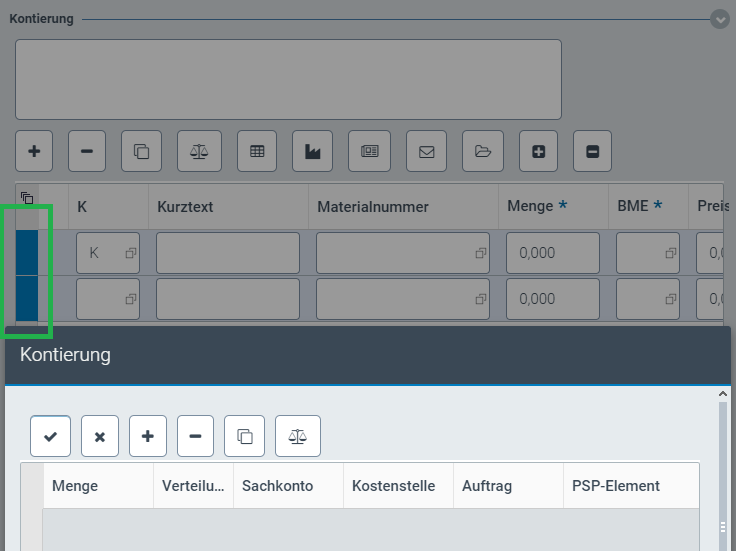Open value help in first row BME field
Image resolution: width=736 pixels, height=551 pixels.
tap(670, 254)
